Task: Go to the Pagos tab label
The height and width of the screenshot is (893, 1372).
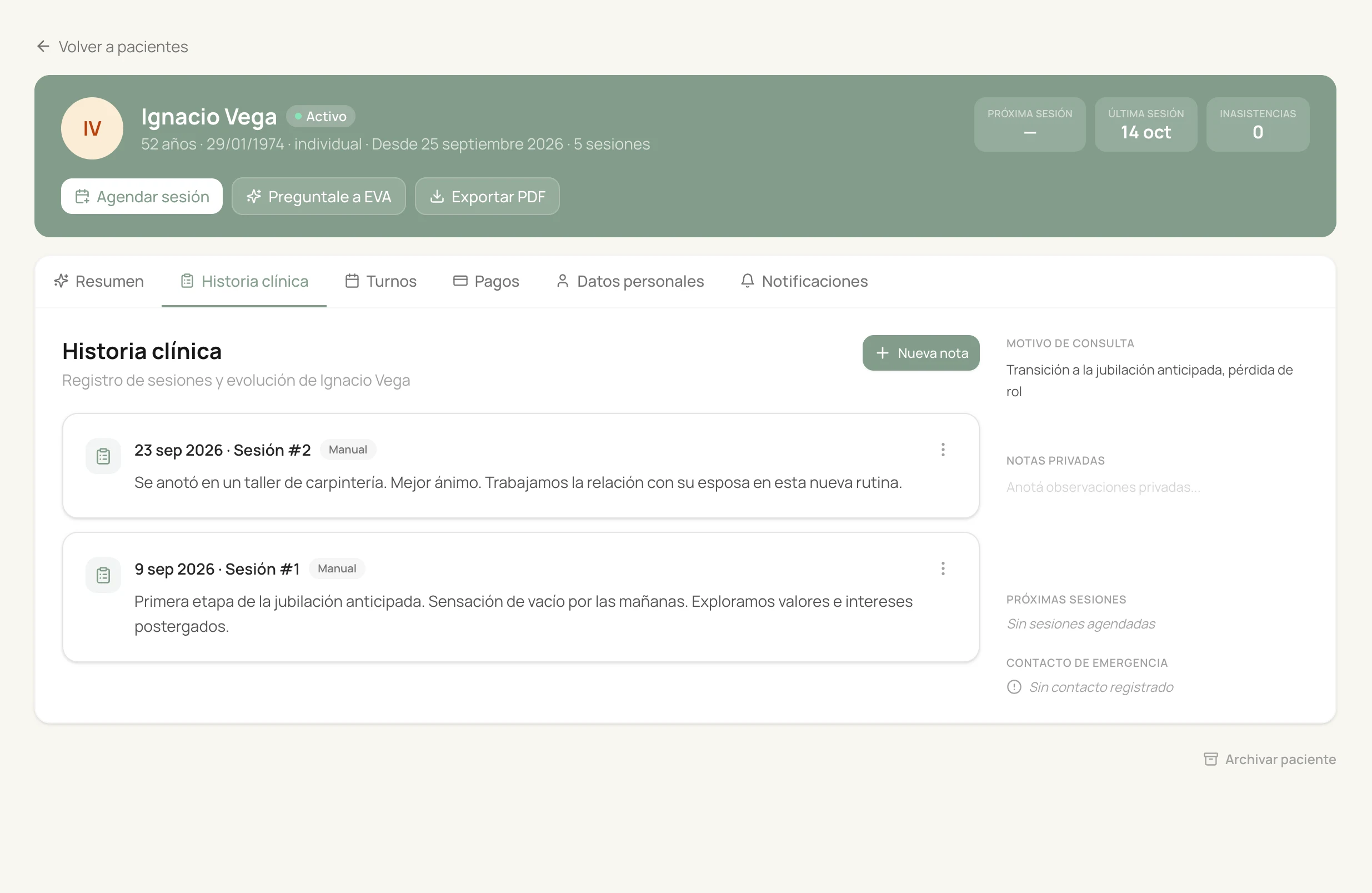Action: [x=497, y=281]
